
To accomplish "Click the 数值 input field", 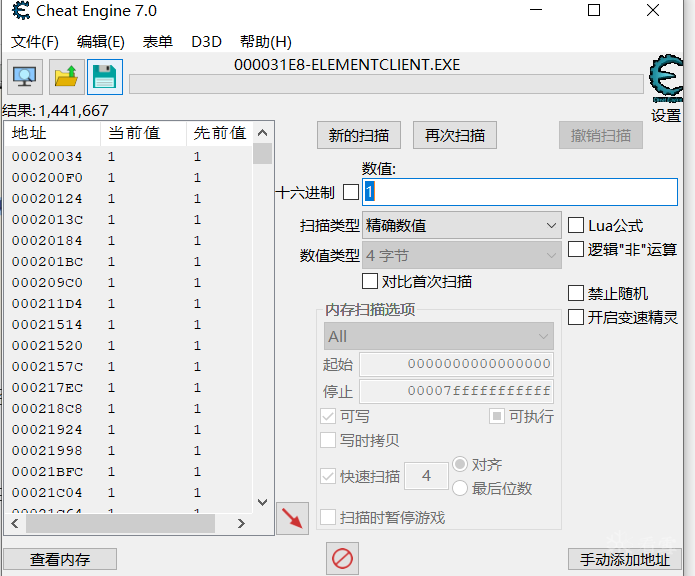I will [520, 192].
